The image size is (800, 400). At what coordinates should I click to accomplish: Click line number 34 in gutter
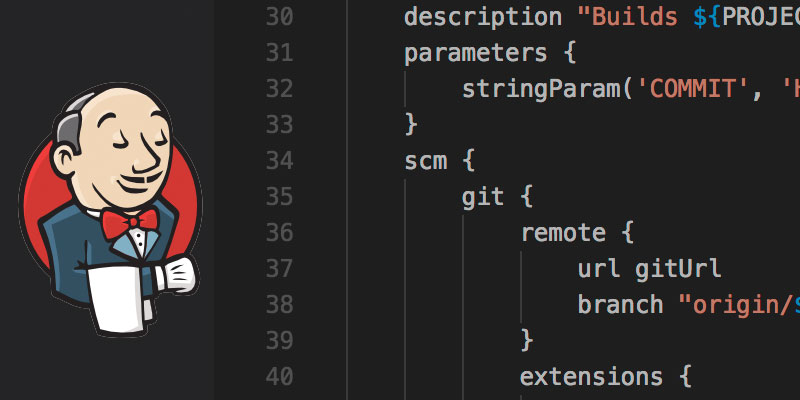(x=279, y=161)
